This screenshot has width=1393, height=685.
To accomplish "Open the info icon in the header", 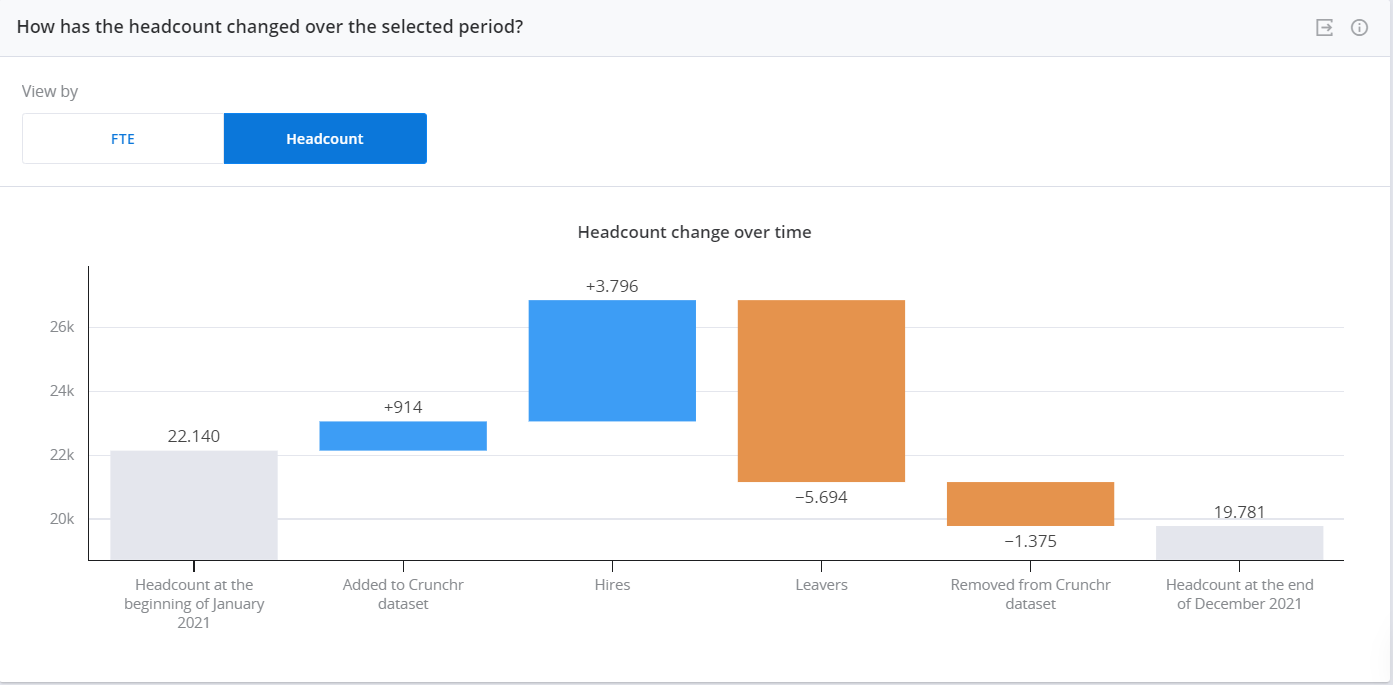I will (1359, 28).
